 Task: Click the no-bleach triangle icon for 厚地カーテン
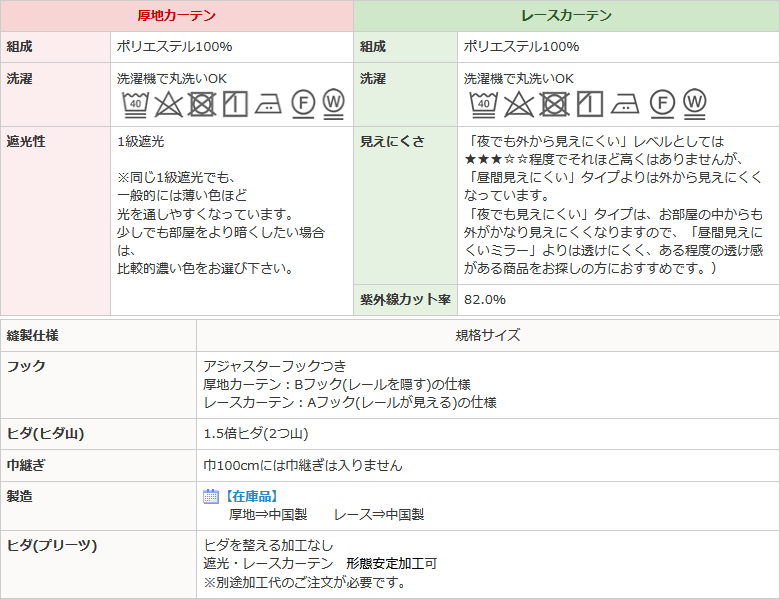point(169,103)
